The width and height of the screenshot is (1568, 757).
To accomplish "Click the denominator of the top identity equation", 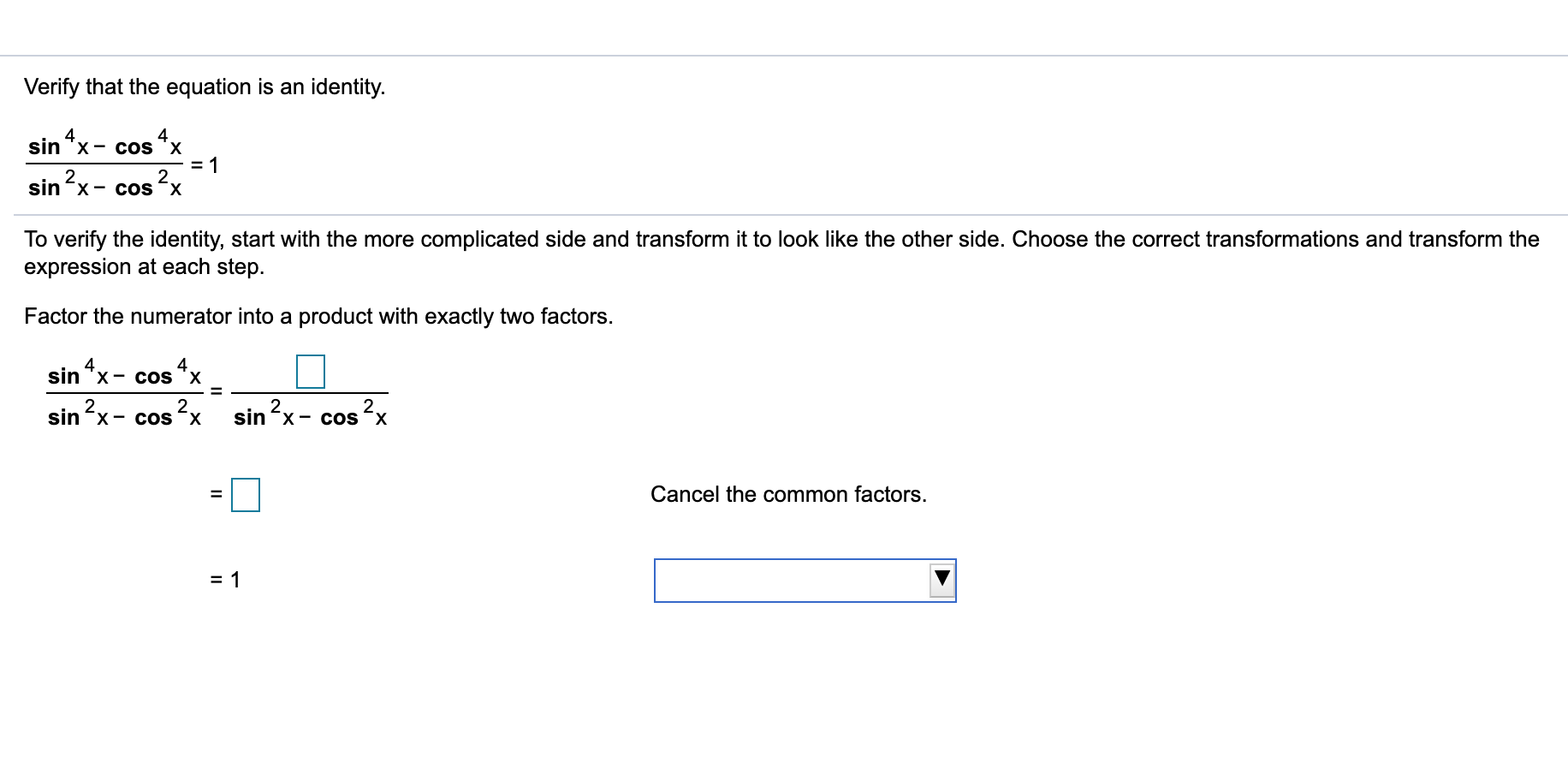I will (x=105, y=184).
